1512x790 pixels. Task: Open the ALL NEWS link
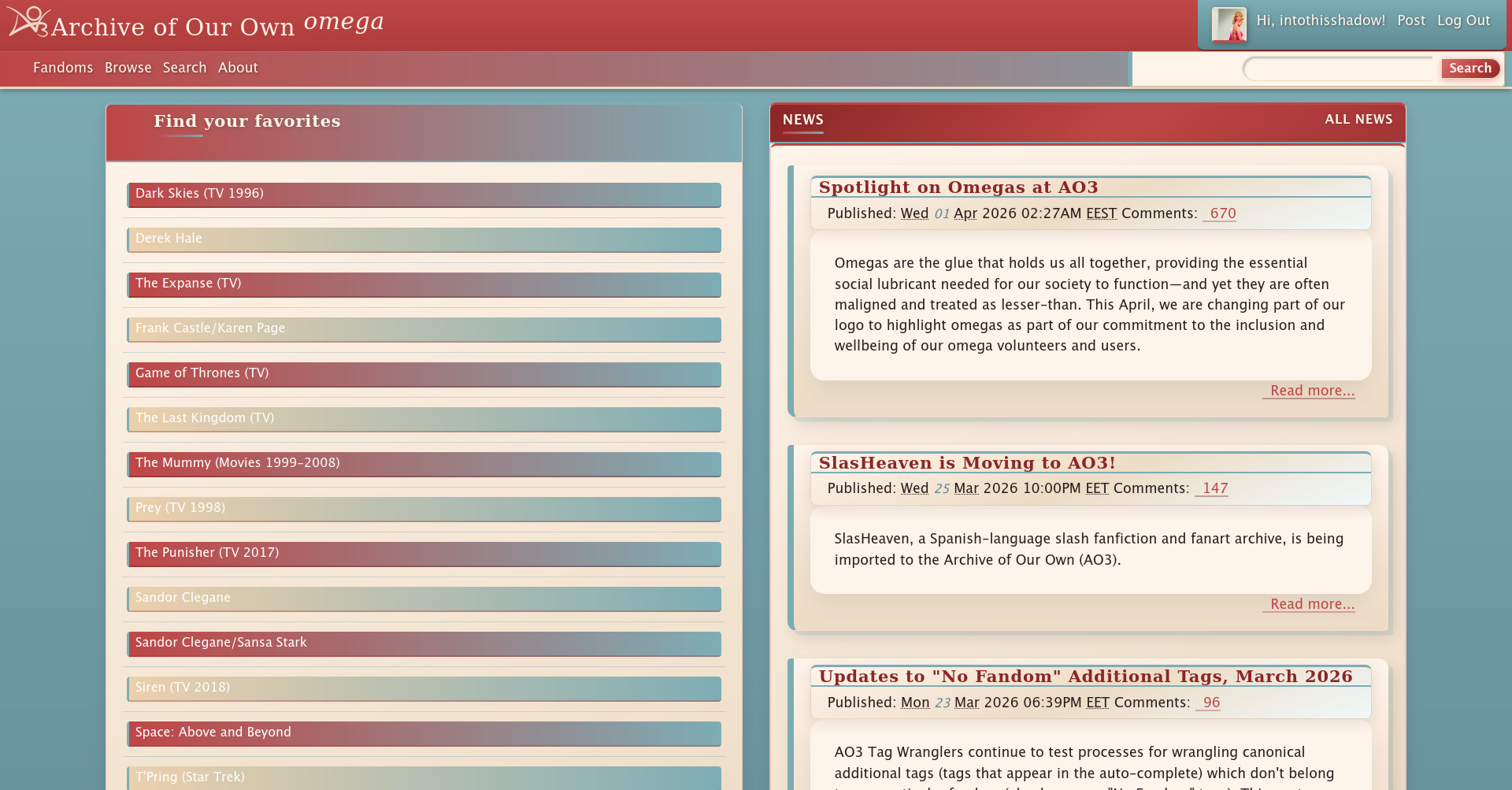pyautogui.click(x=1358, y=120)
